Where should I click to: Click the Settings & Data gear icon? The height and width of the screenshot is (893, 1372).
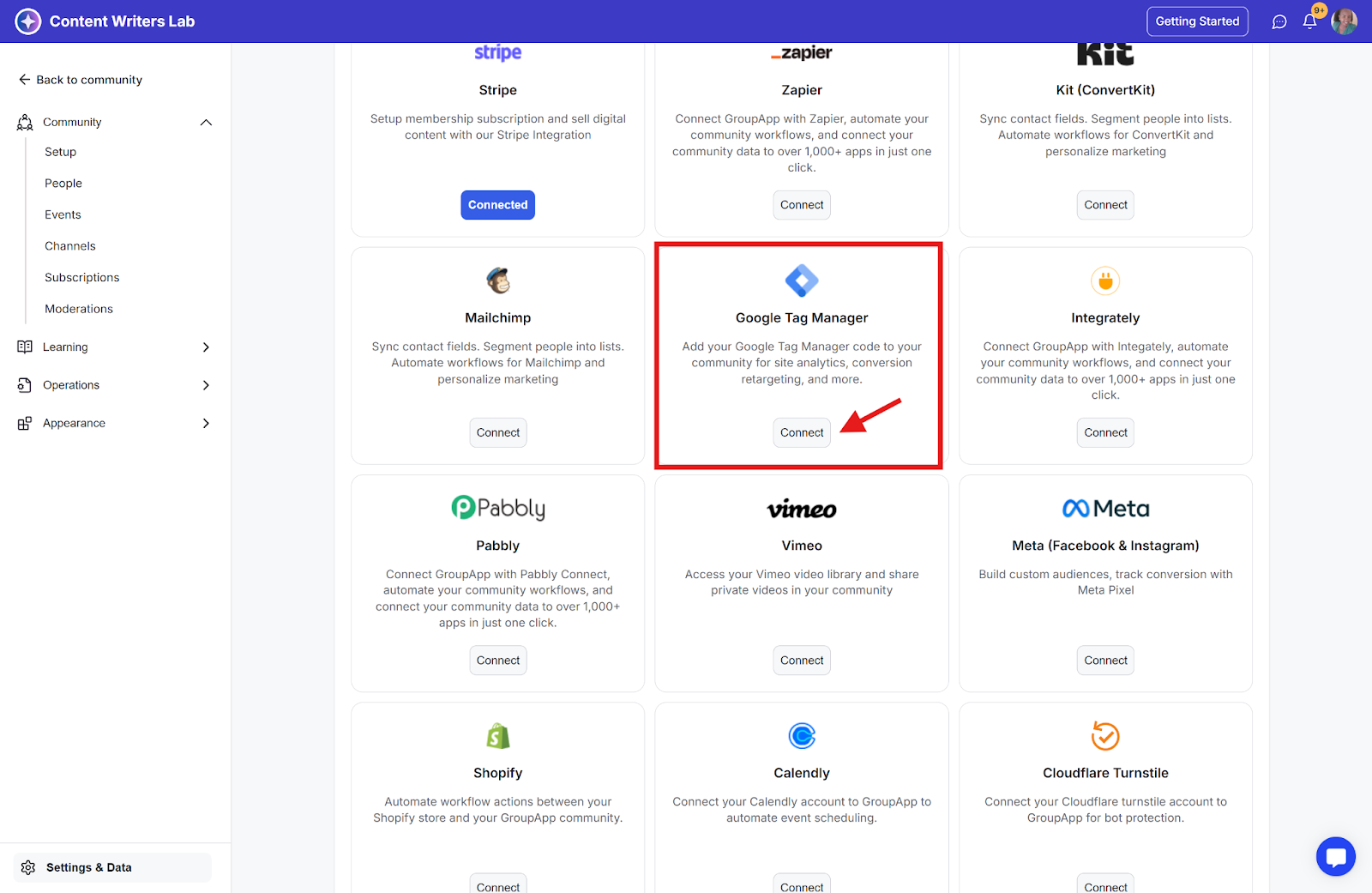[28, 867]
